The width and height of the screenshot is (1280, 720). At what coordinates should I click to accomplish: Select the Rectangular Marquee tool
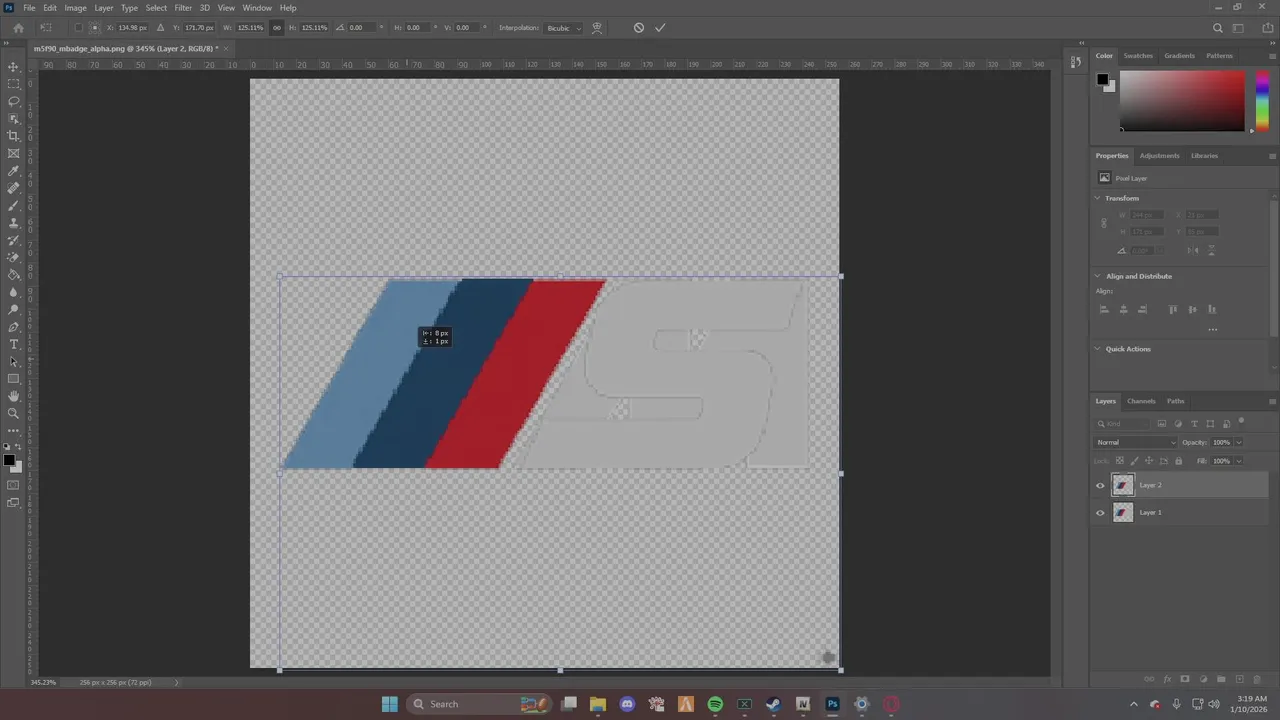point(14,84)
